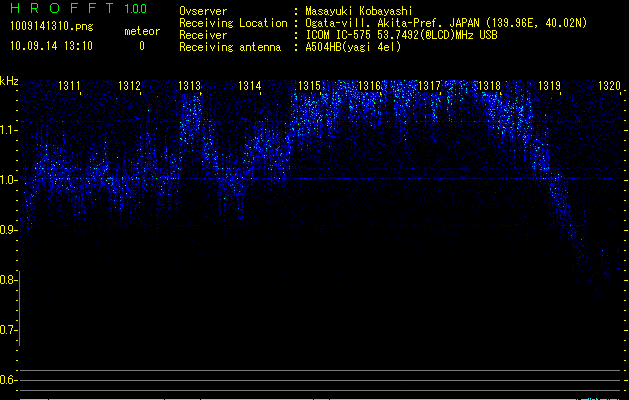Select the ICOM IC-575 53.7492 MHz receiver text
The height and width of the screenshot is (400, 629).
(401, 35)
